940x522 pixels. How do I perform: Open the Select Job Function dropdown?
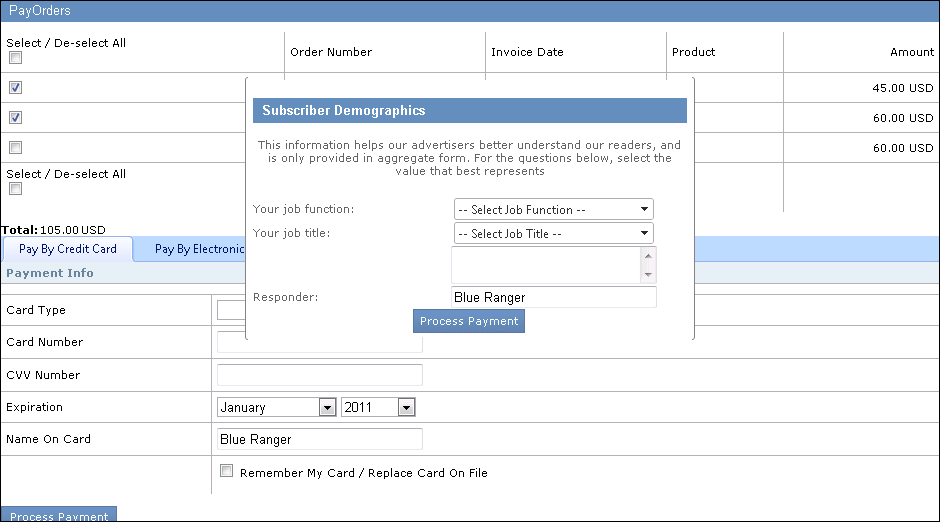[553, 210]
